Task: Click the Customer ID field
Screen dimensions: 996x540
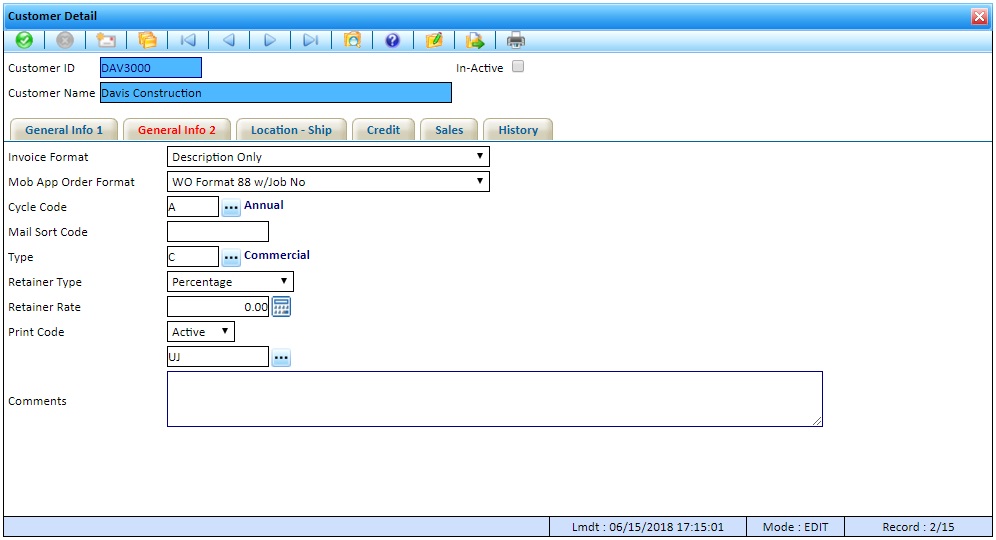Action: 151,68
